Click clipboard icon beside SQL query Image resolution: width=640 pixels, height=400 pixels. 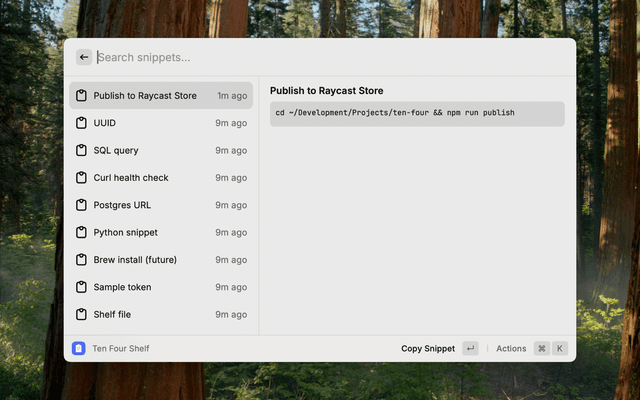[81, 150]
